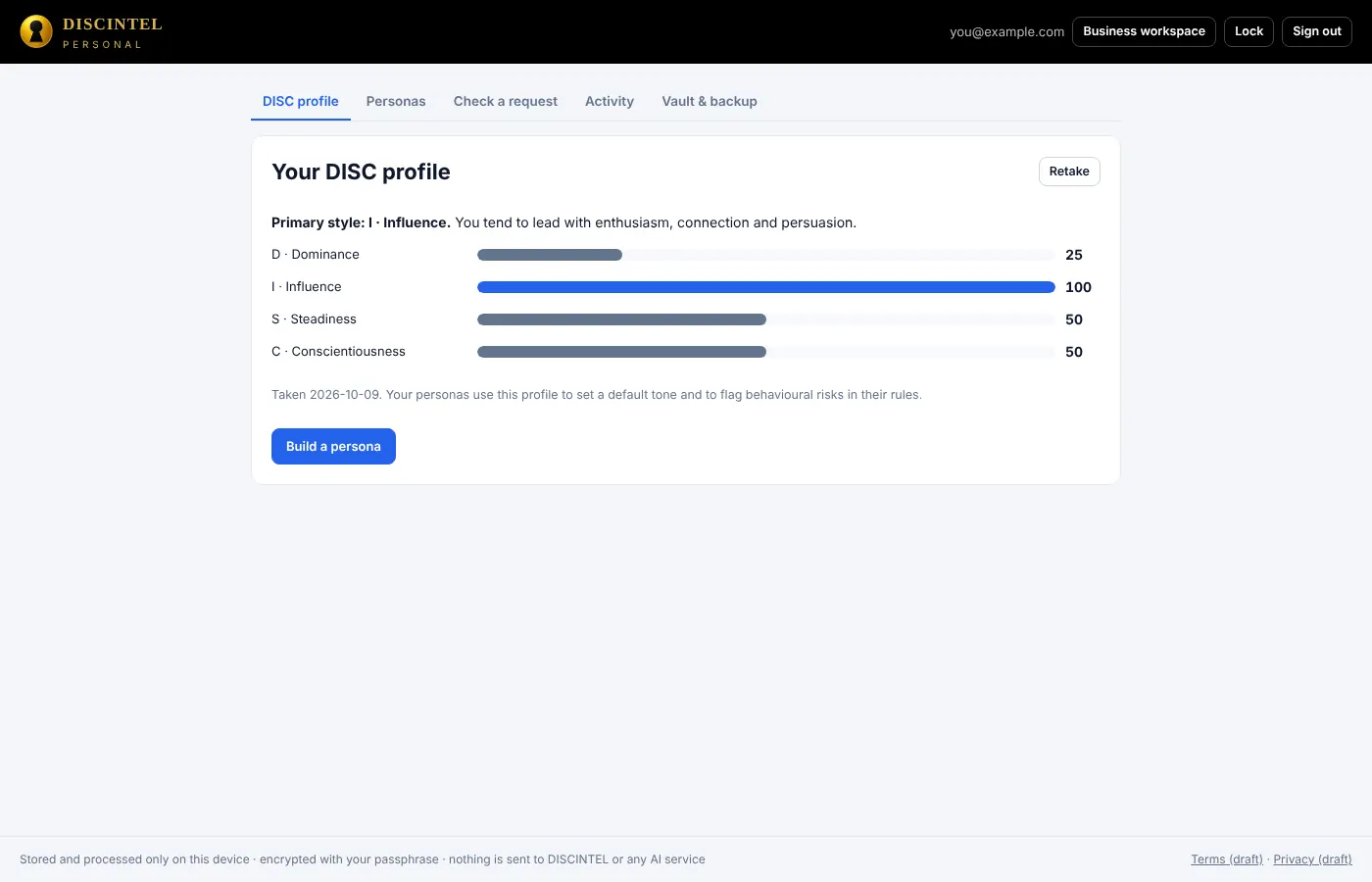Click the Conscientiousness score bar
The width and height of the screenshot is (1372, 882).
[x=766, y=352]
